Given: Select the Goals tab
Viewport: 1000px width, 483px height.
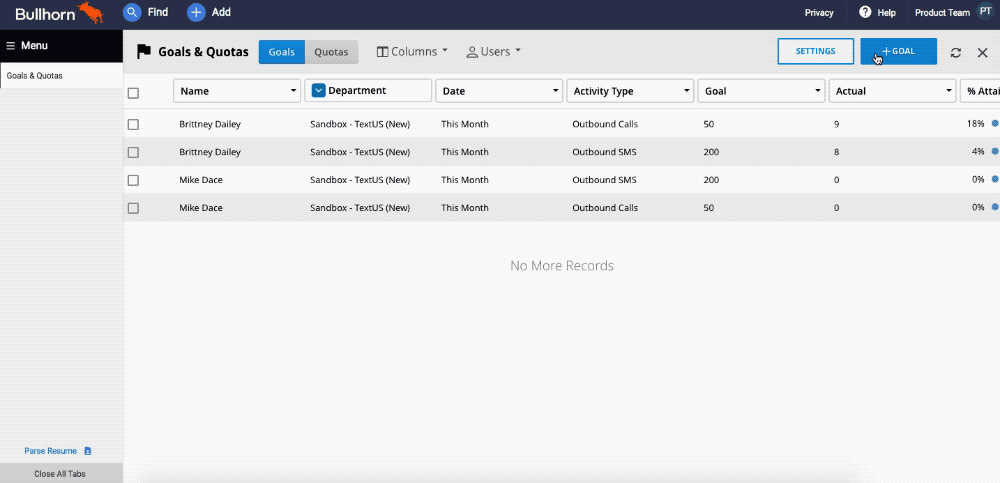Looking at the screenshot, I should (x=282, y=52).
